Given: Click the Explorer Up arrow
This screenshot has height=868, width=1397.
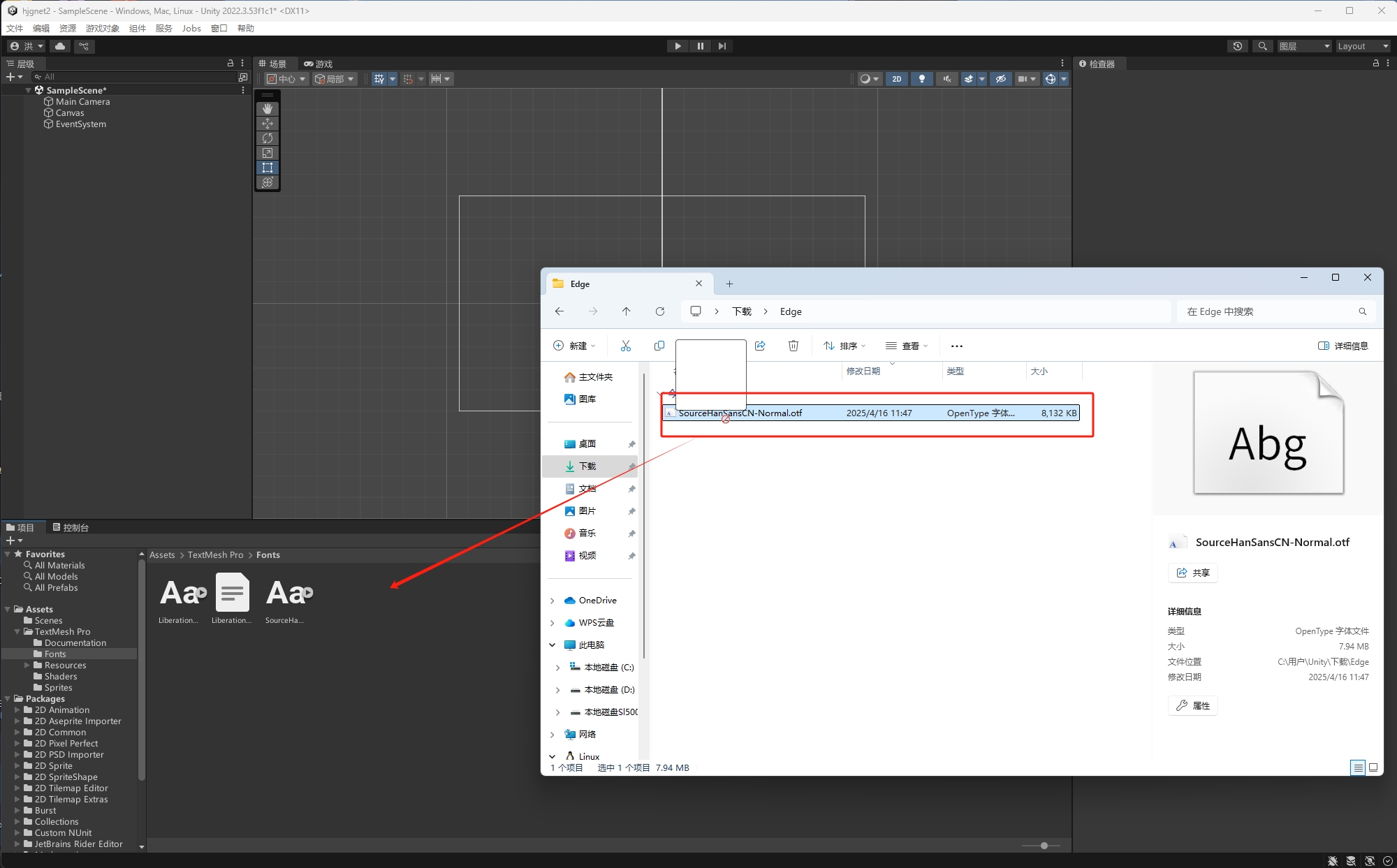Looking at the screenshot, I should 626,311.
